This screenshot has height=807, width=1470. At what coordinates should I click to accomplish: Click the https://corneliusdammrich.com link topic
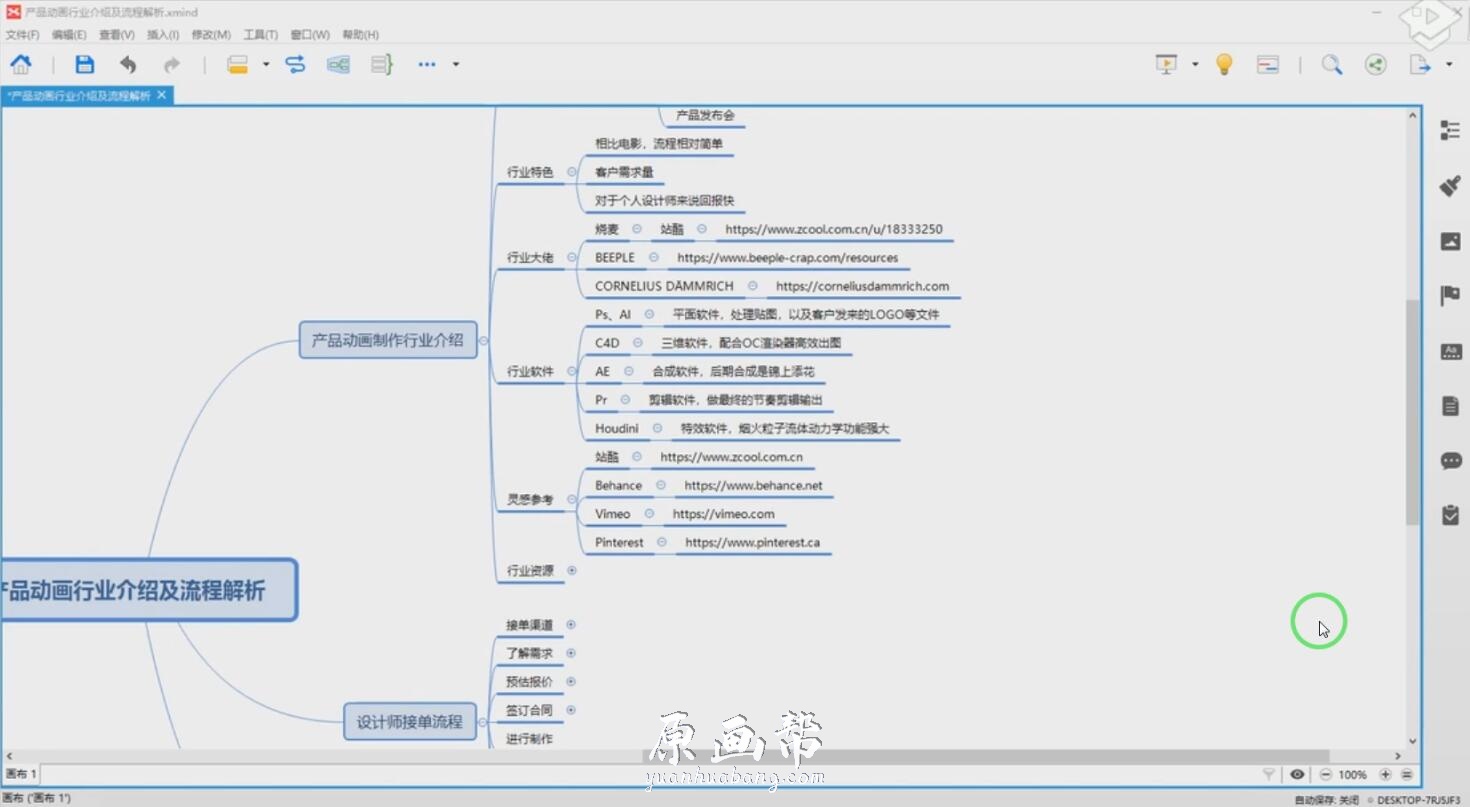point(862,286)
